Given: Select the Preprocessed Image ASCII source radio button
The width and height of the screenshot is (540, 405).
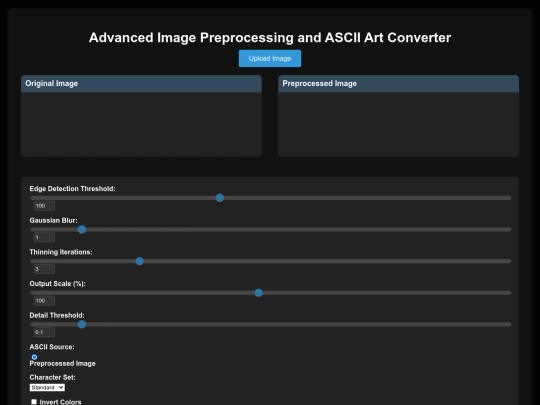Looking at the screenshot, I should [x=34, y=357].
